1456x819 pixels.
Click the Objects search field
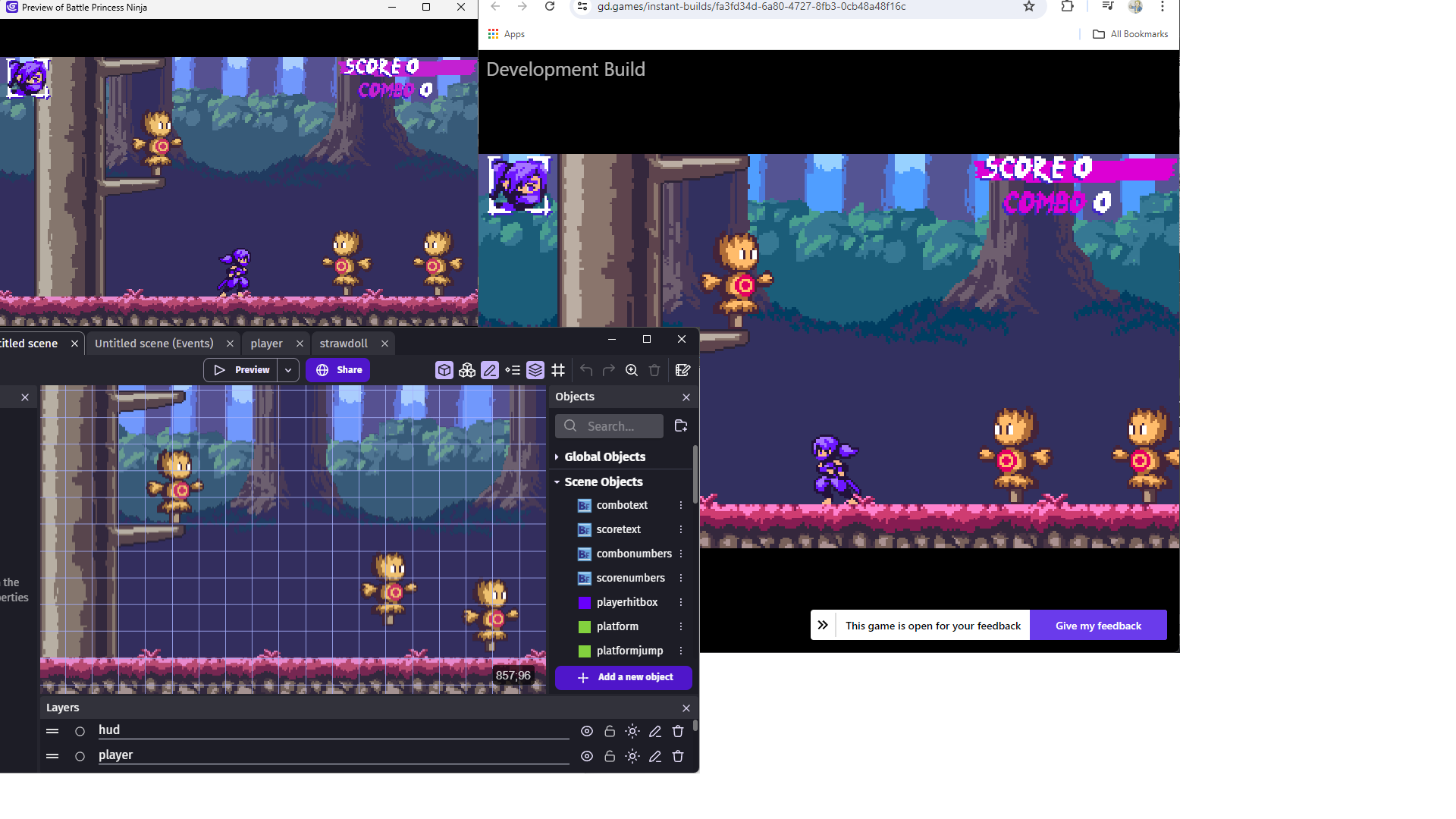click(x=610, y=426)
